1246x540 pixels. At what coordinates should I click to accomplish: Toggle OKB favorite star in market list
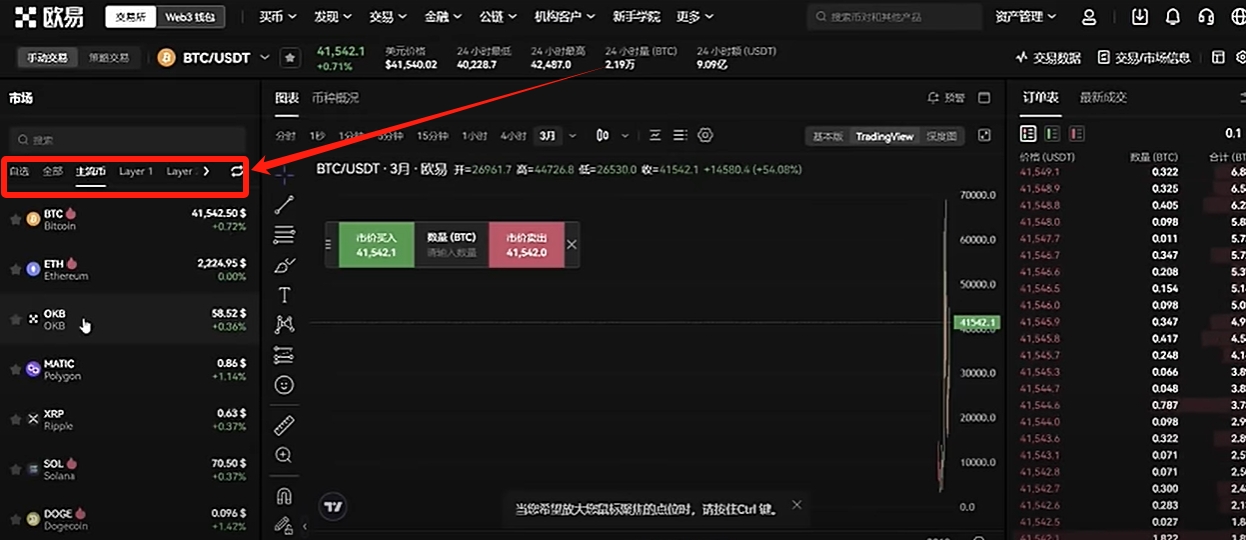point(15,319)
